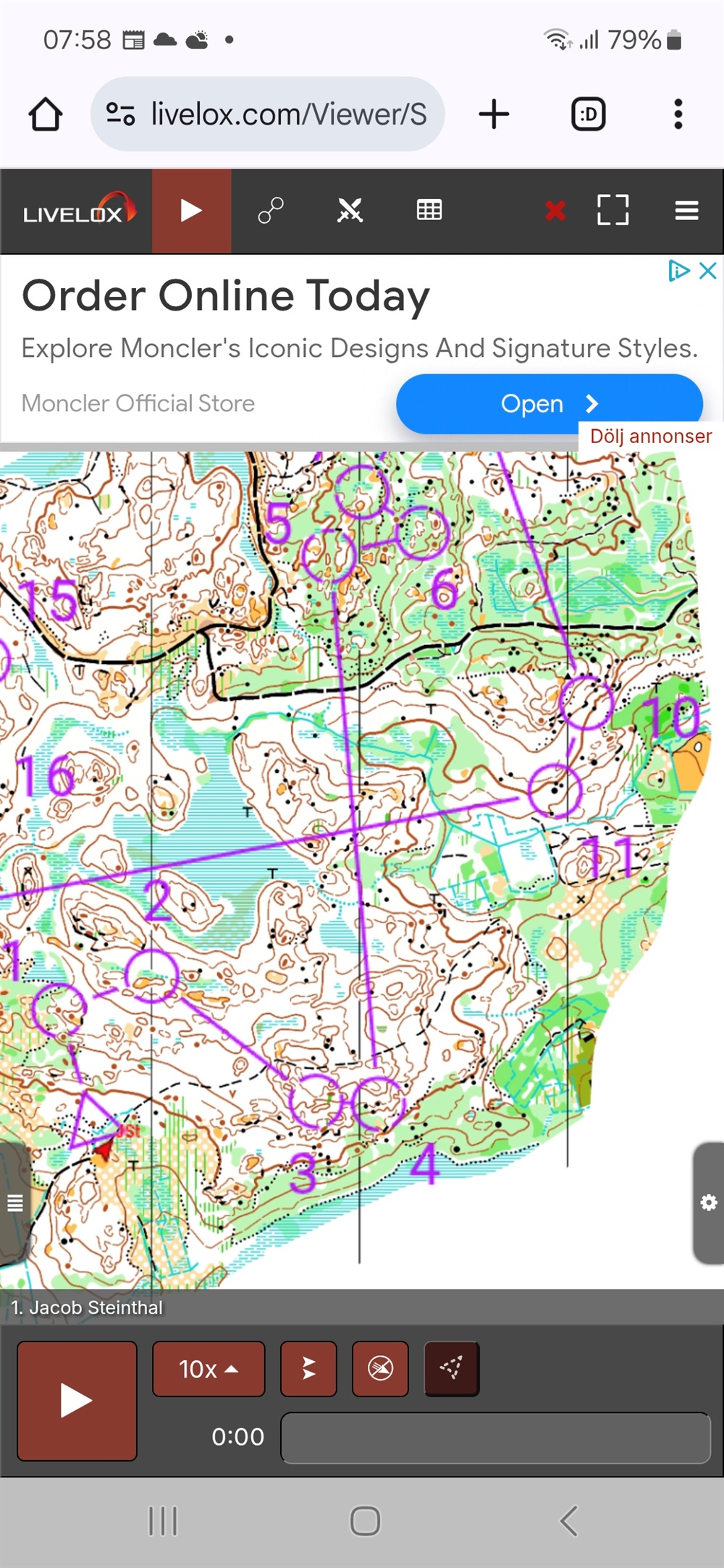Image resolution: width=724 pixels, height=1568 pixels.
Task: Enter fullscreen map view
Action: (x=613, y=211)
